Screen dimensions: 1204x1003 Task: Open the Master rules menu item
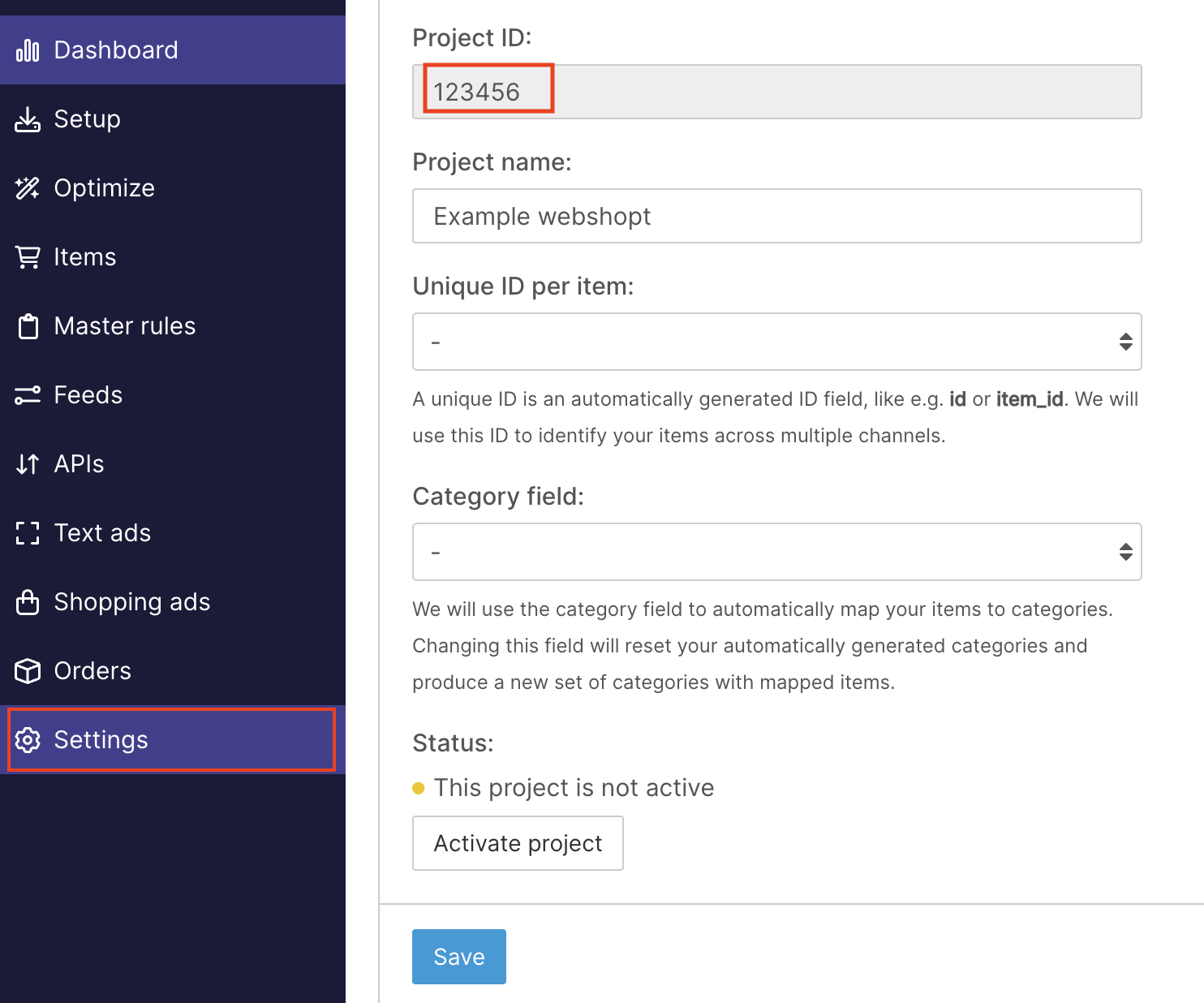click(125, 326)
